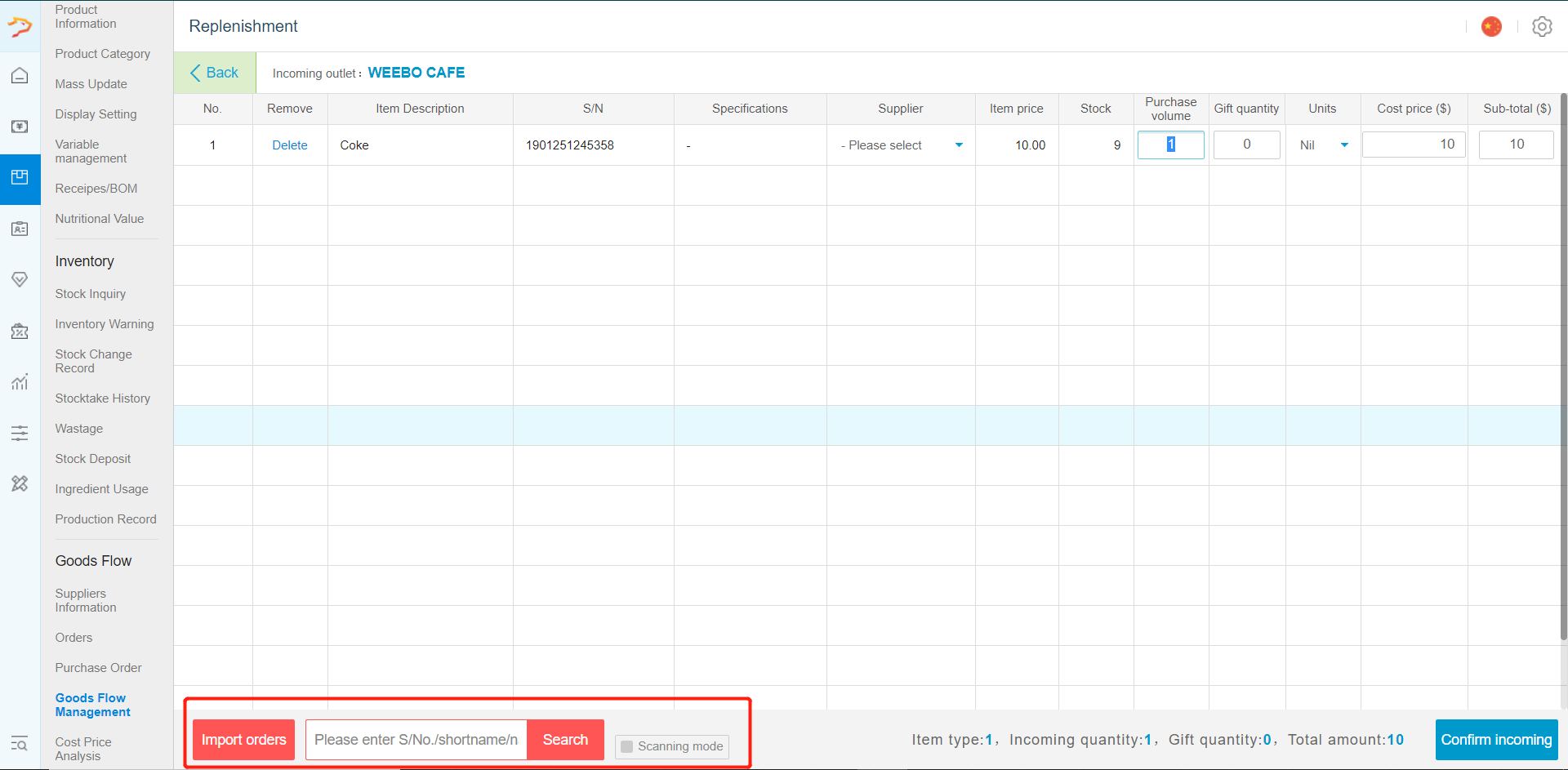
Task: Open the member card sidebar icon
Action: point(20,229)
